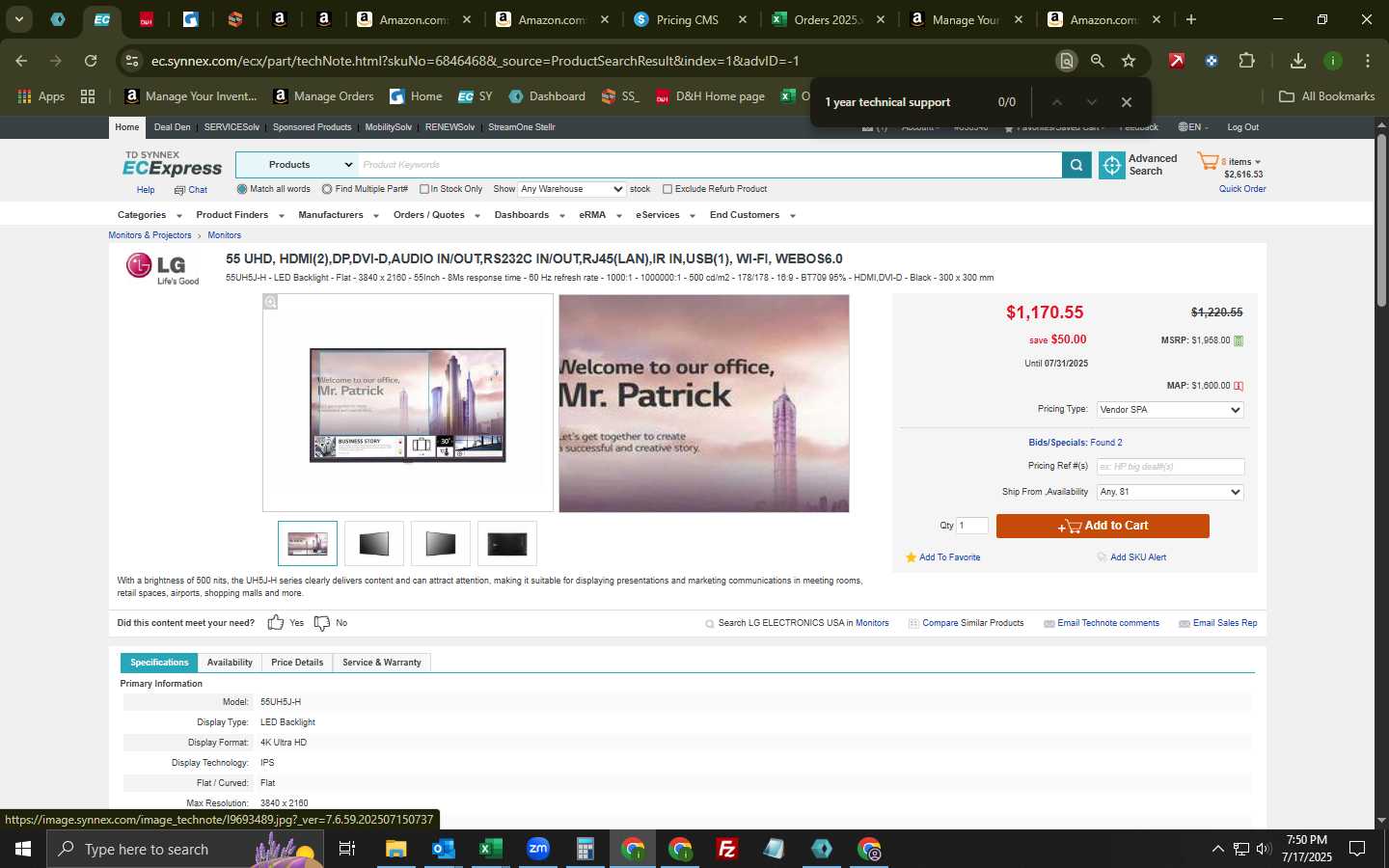Switch to Service & Warranty tab
This screenshot has width=1389, height=868.
382,663
